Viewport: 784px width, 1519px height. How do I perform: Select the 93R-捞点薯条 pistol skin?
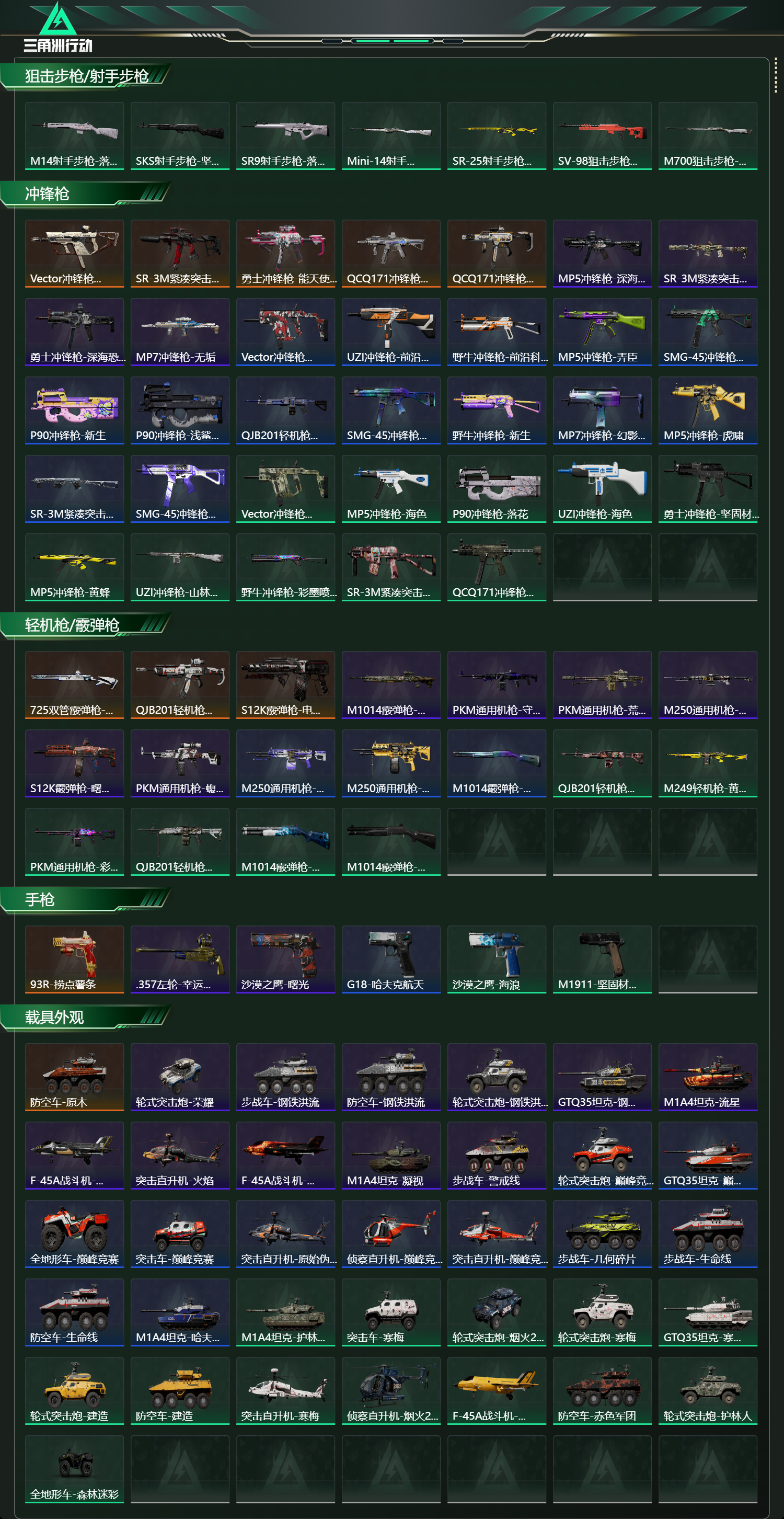pyautogui.click(x=74, y=960)
